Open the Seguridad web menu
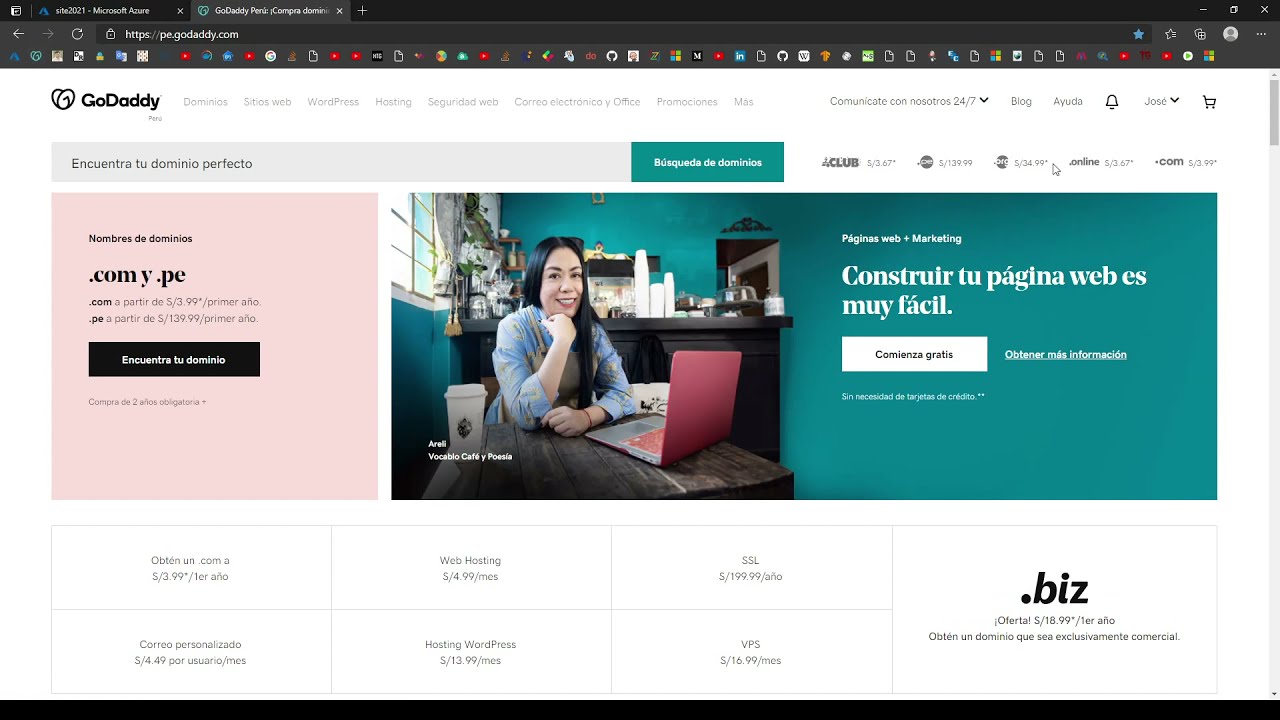Screen dimensions: 1280x720 463,102
